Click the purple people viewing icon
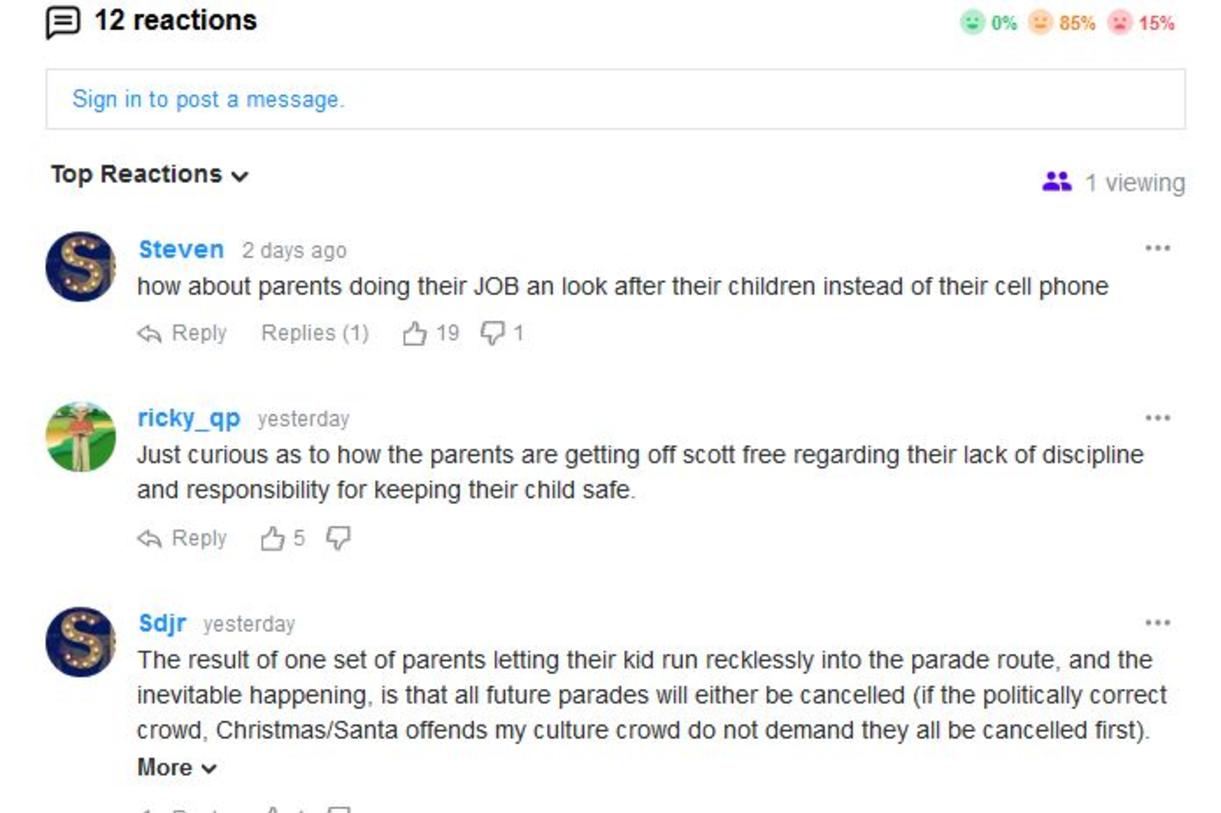This screenshot has width=1221, height=813. click(1057, 182)
